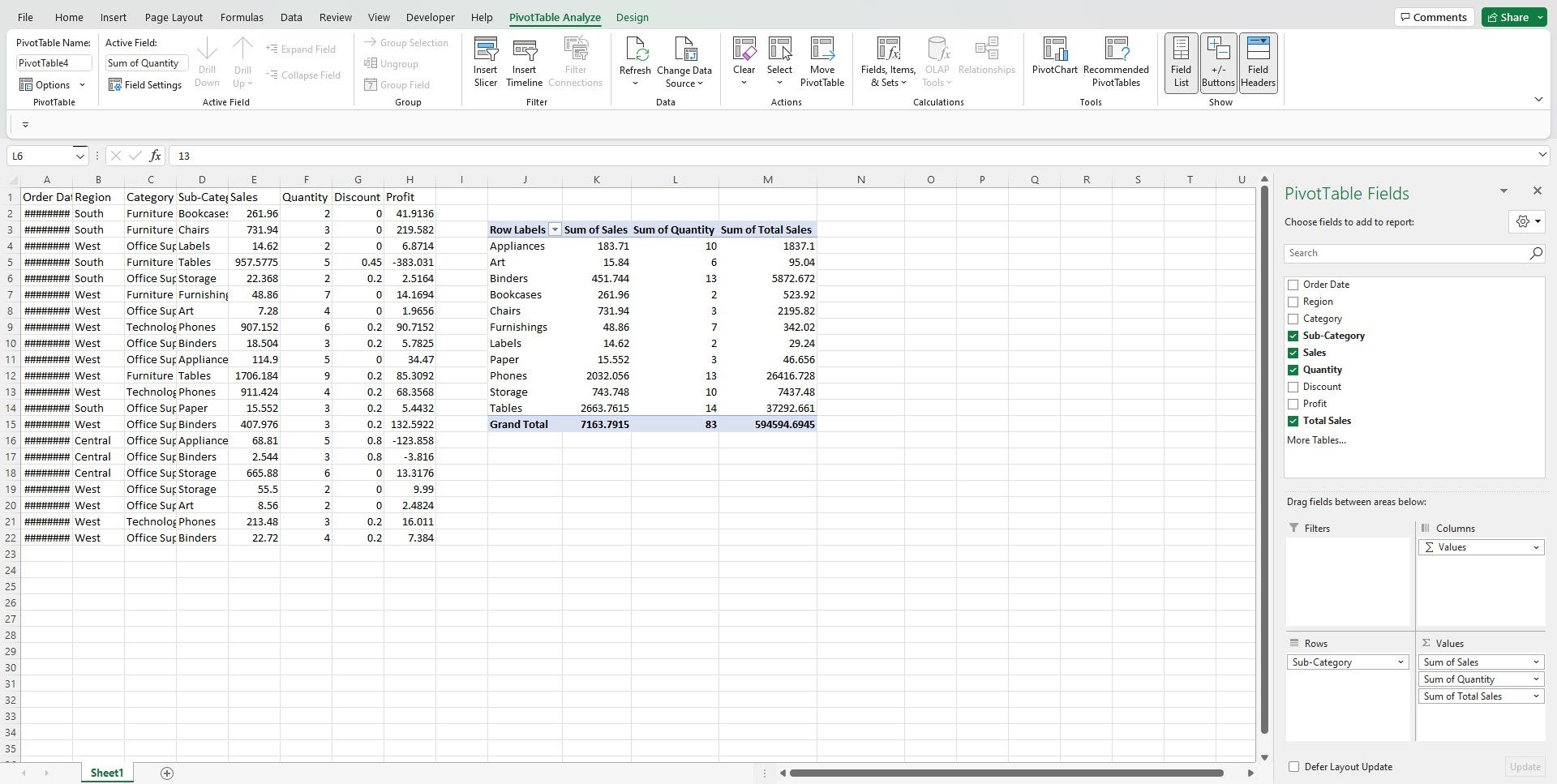Click the search magnifier in field list
This screenshot has width=1557, height=784.
click(x=1535, y=253)
